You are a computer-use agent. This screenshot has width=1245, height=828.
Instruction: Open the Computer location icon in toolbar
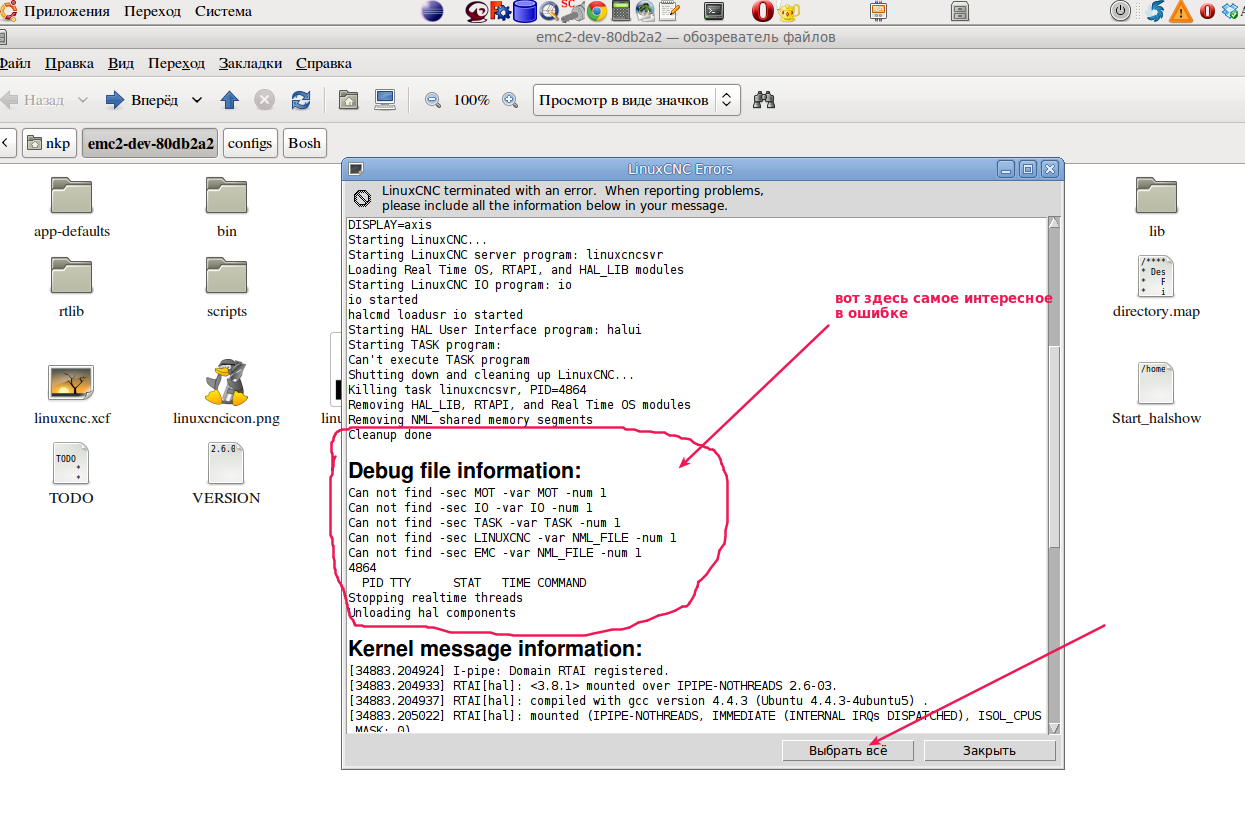coord(385,100)
